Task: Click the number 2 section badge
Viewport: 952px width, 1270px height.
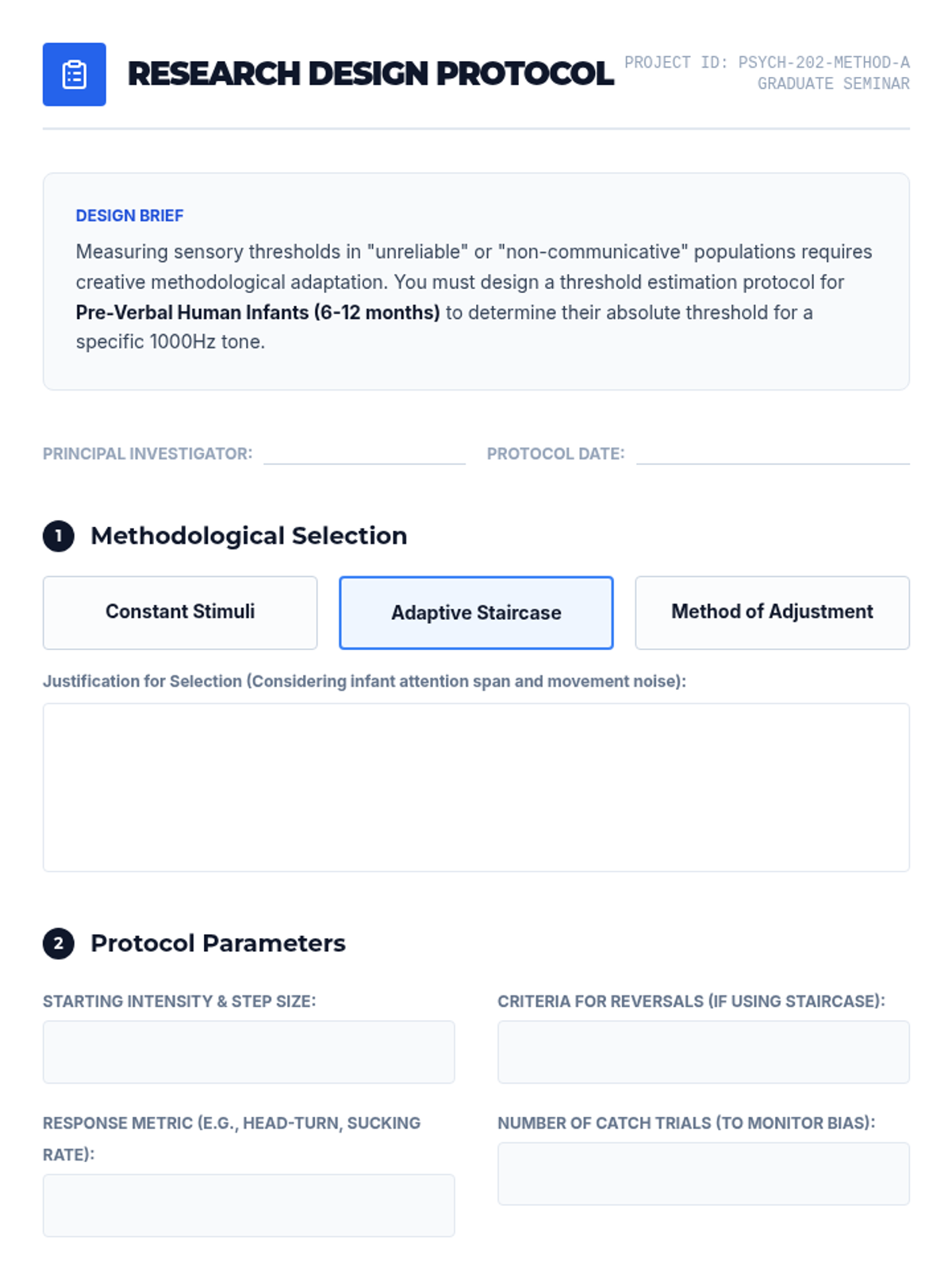Action: coord(58,944)
